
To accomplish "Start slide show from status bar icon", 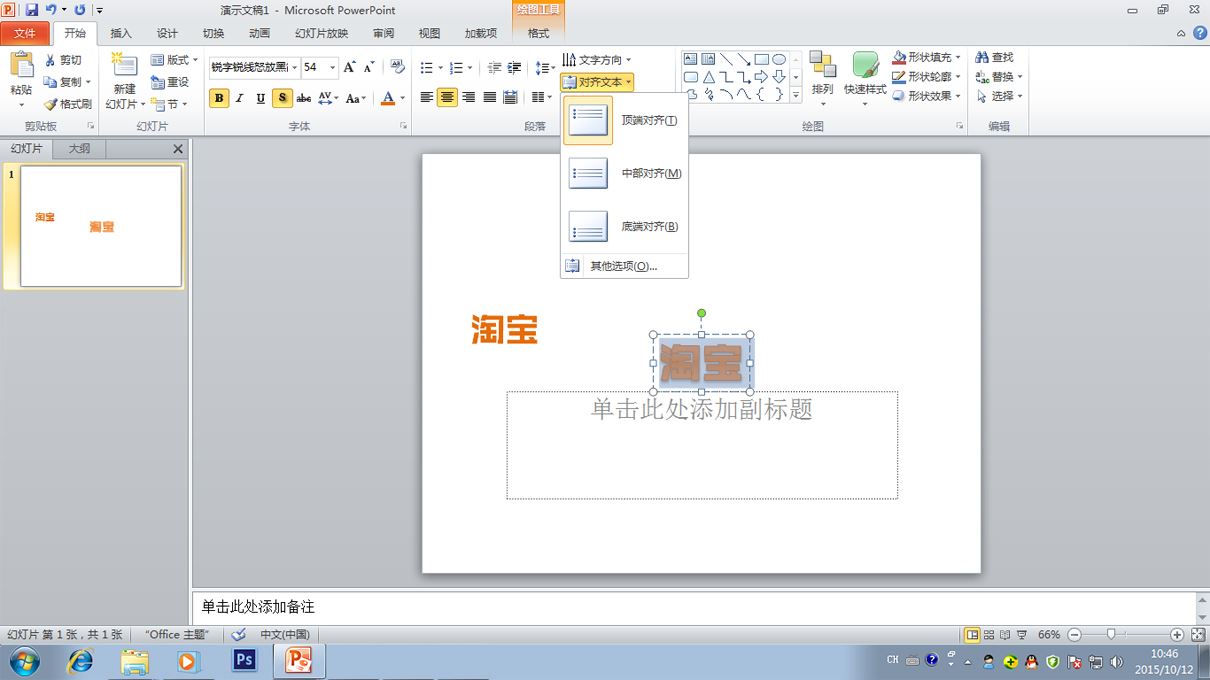I will click(x=1022, y=635).
